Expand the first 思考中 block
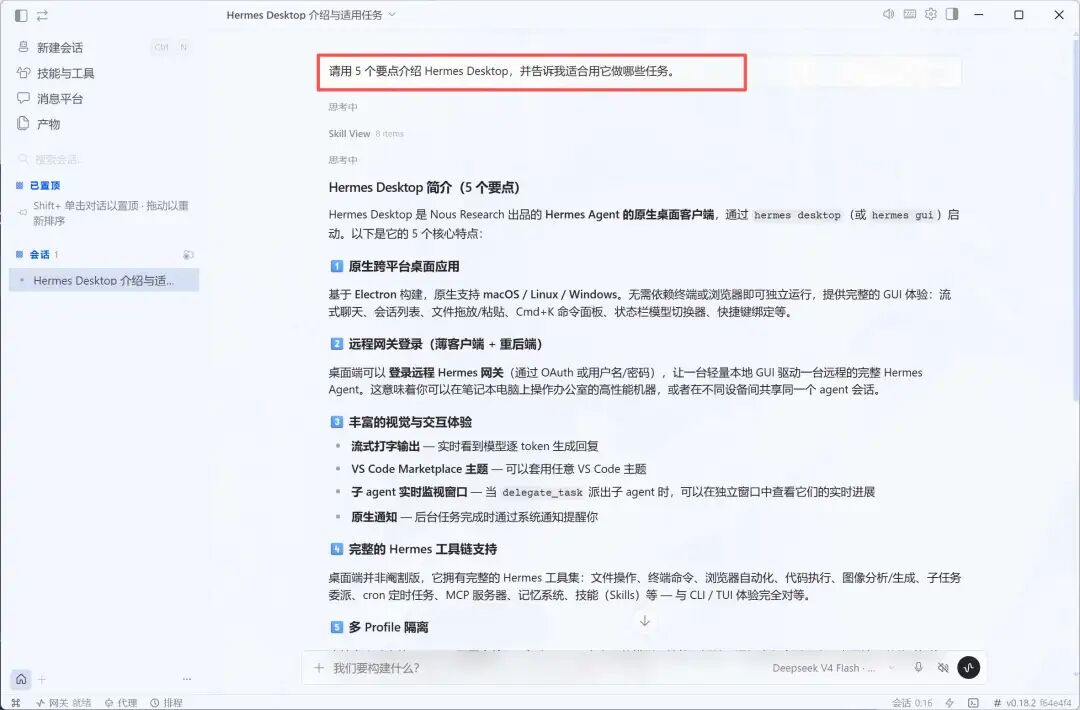Image resolution: width=1080 pixels, height=710 pixels. pyautogui.click(x=343, y=107)
